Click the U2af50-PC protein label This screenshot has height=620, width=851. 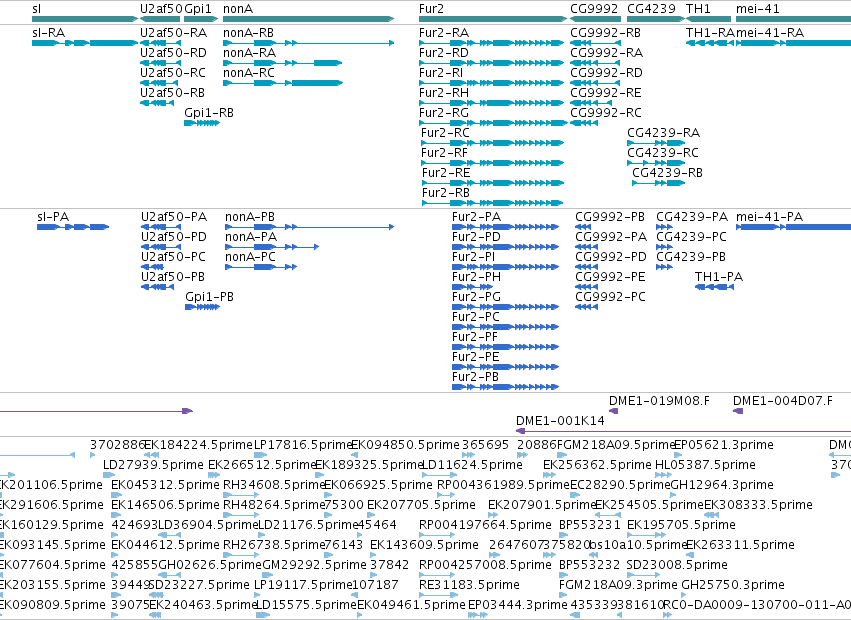[173, 257]
